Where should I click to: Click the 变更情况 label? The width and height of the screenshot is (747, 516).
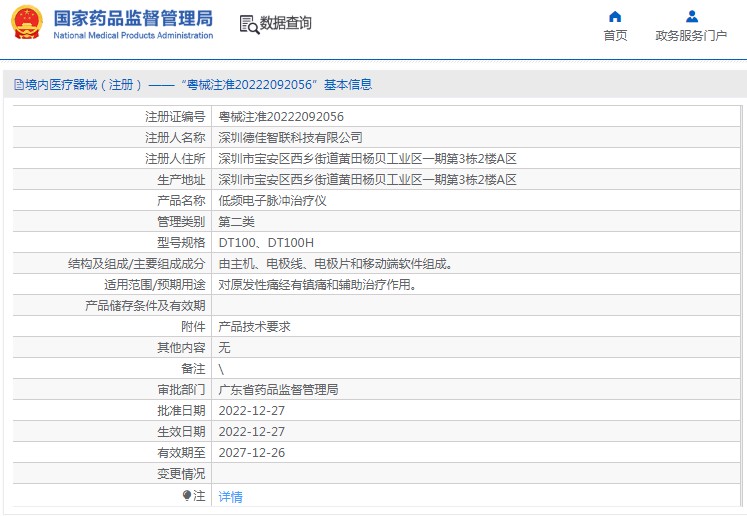pos(181,473)
